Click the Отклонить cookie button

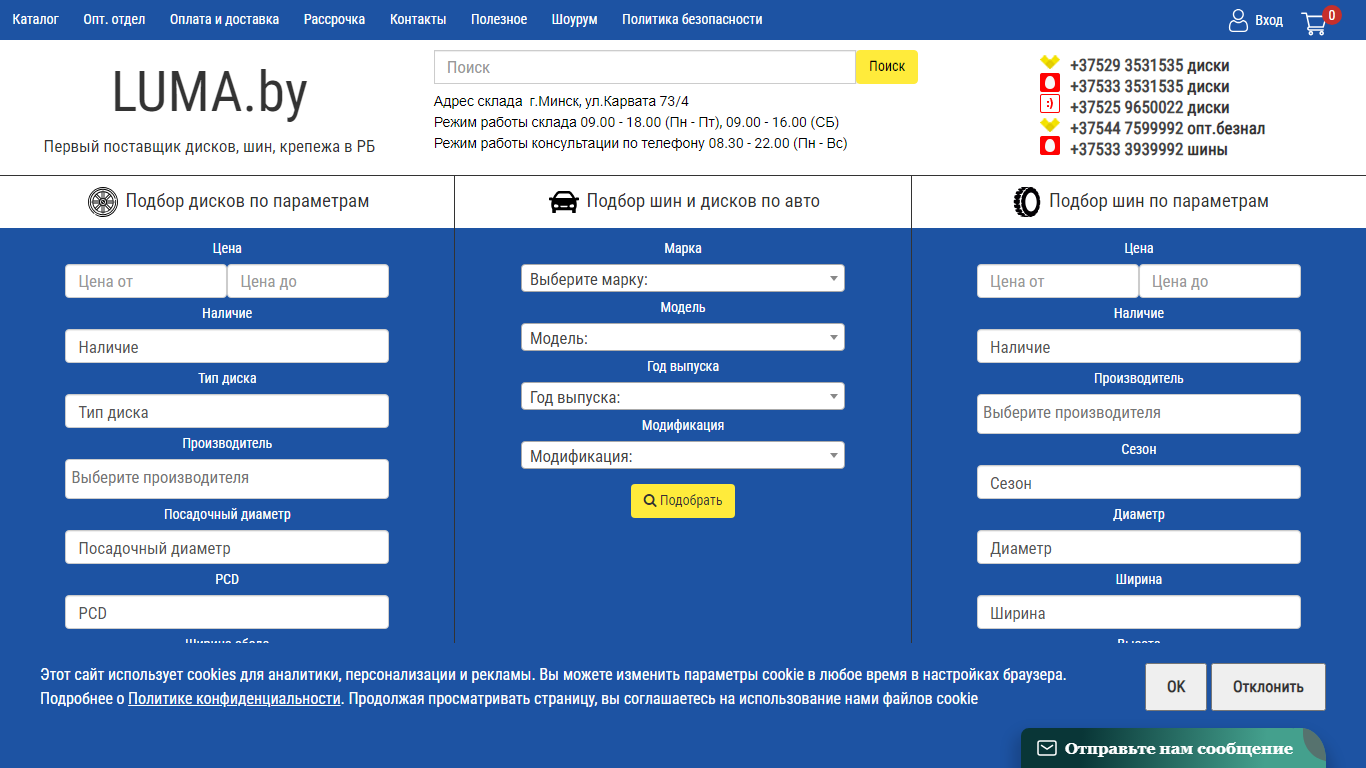click(x=1268, y=687)
